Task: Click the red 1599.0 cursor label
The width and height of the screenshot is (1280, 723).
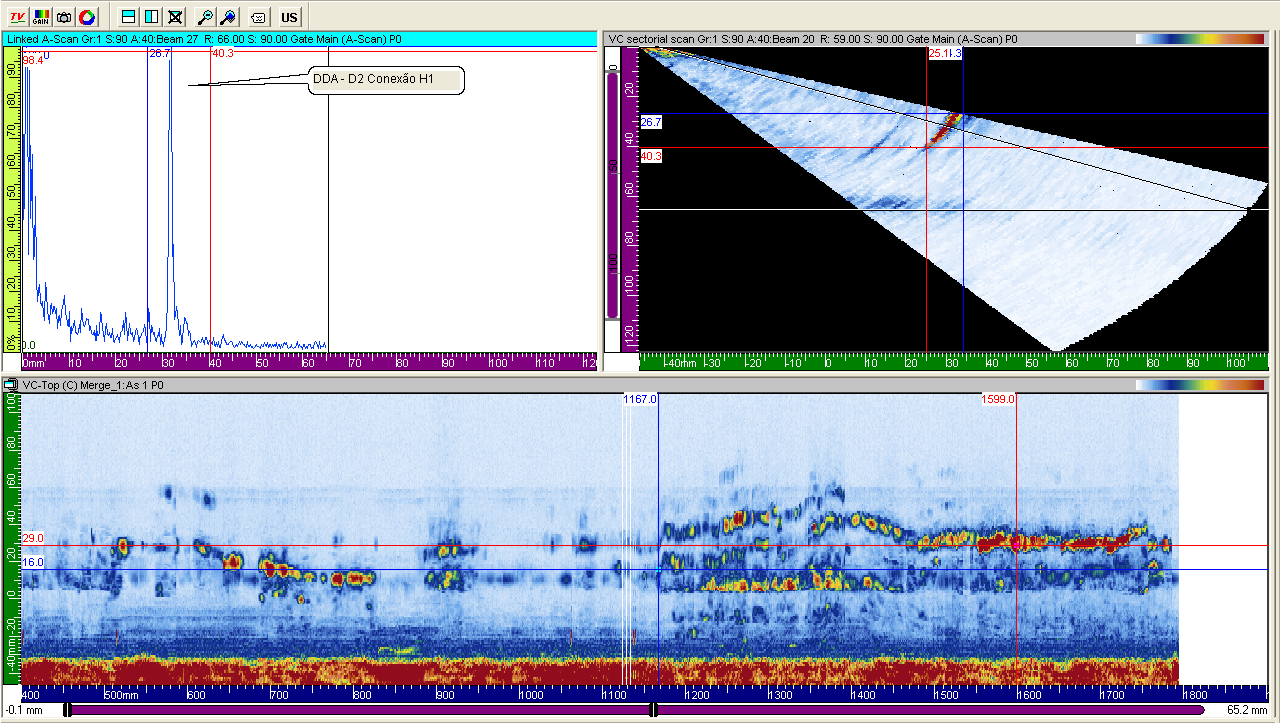Action: (998, 399)
